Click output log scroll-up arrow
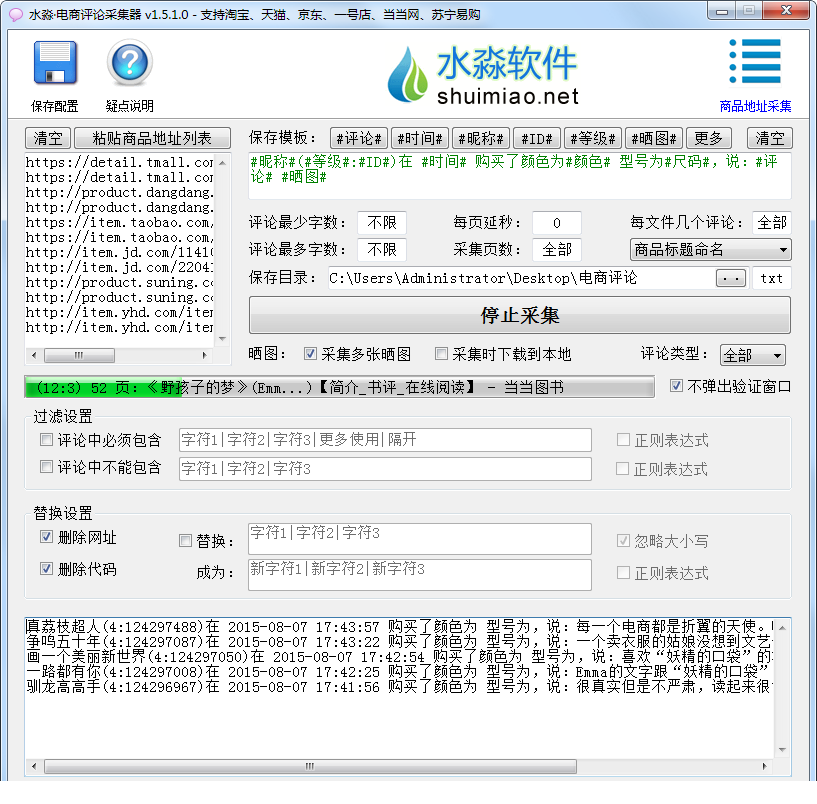Screen dimensions: 817x804 [x=782, y=628]
